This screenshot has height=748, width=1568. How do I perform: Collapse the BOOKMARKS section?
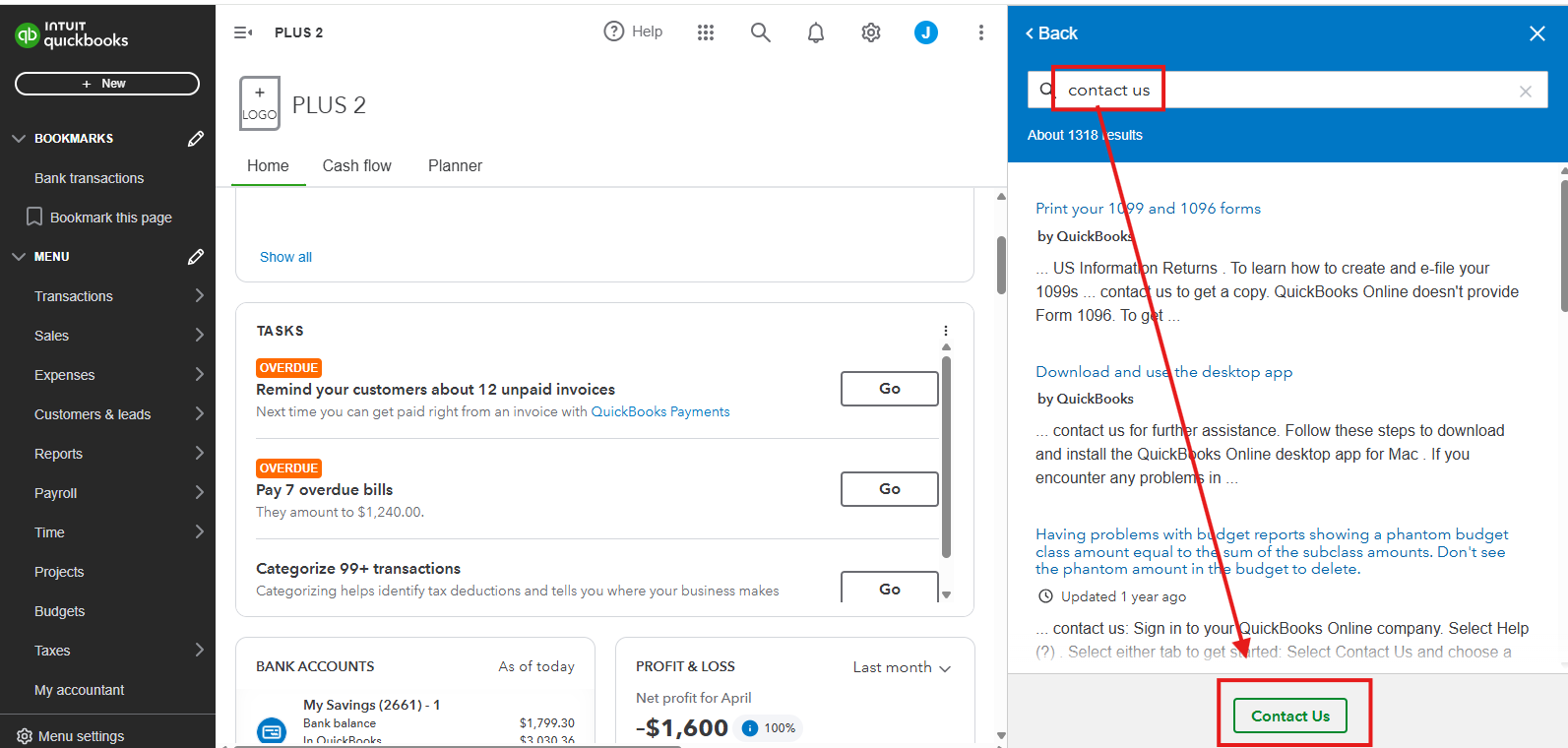click(19, 139)
